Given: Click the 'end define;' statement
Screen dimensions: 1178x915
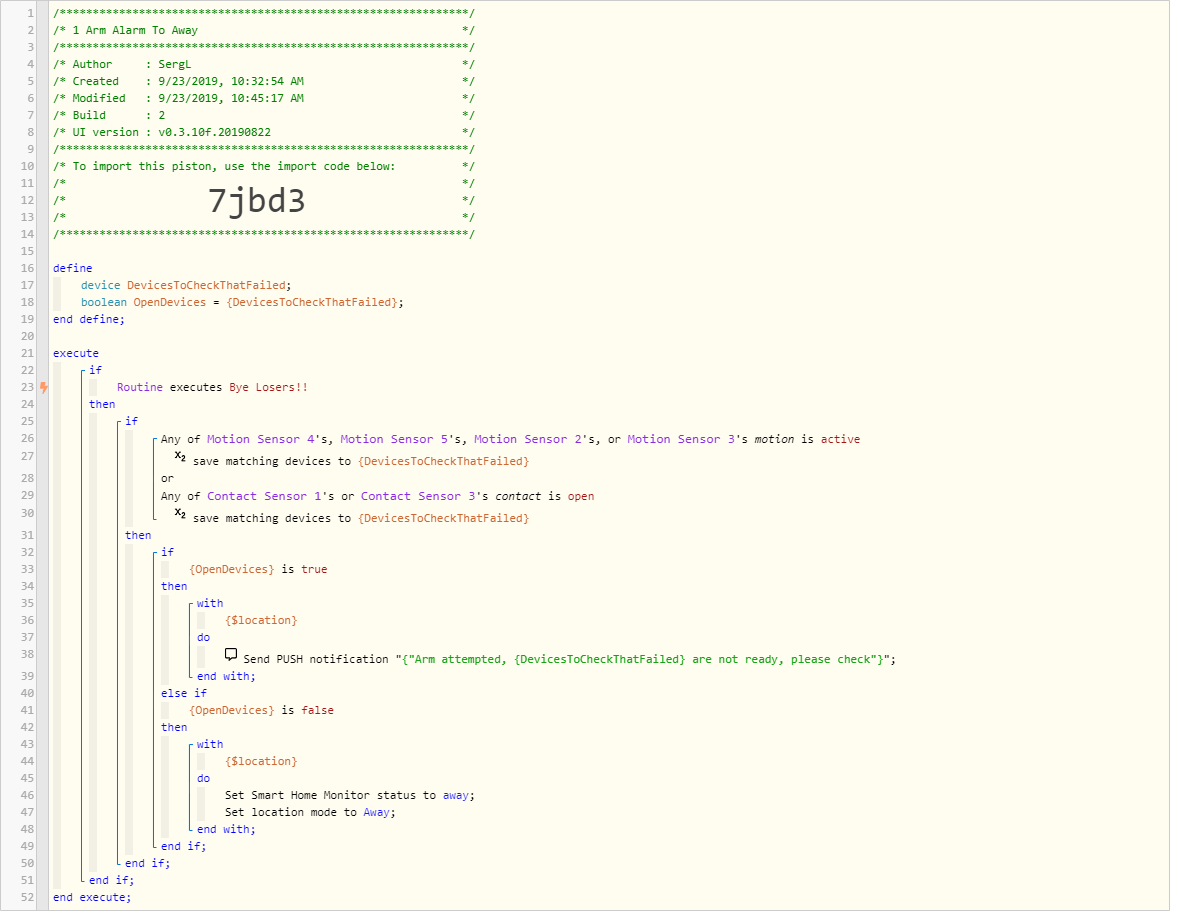Looking at the screenshot, I should 89,320.
